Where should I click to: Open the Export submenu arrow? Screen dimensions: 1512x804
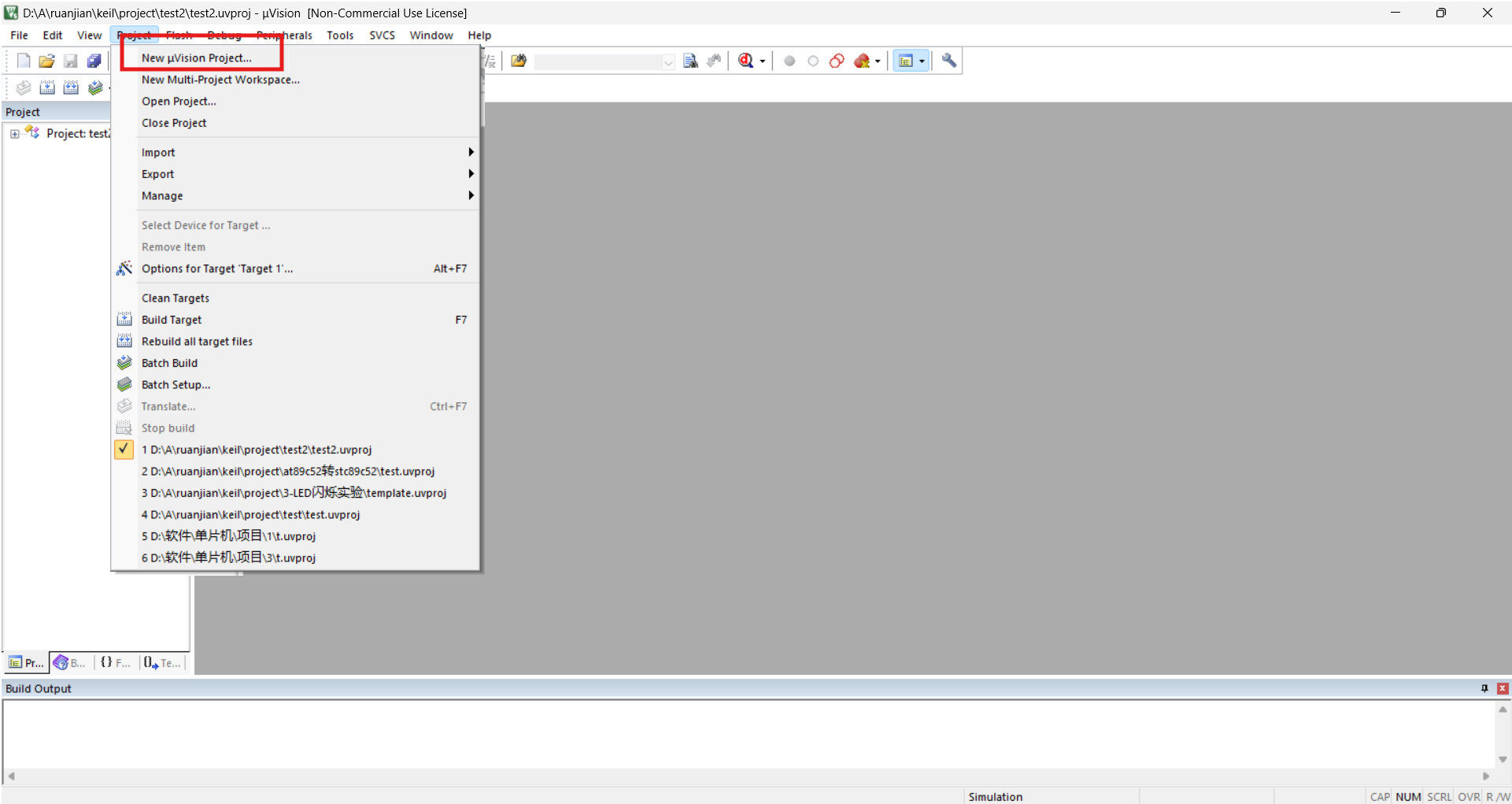click(471, 173)
